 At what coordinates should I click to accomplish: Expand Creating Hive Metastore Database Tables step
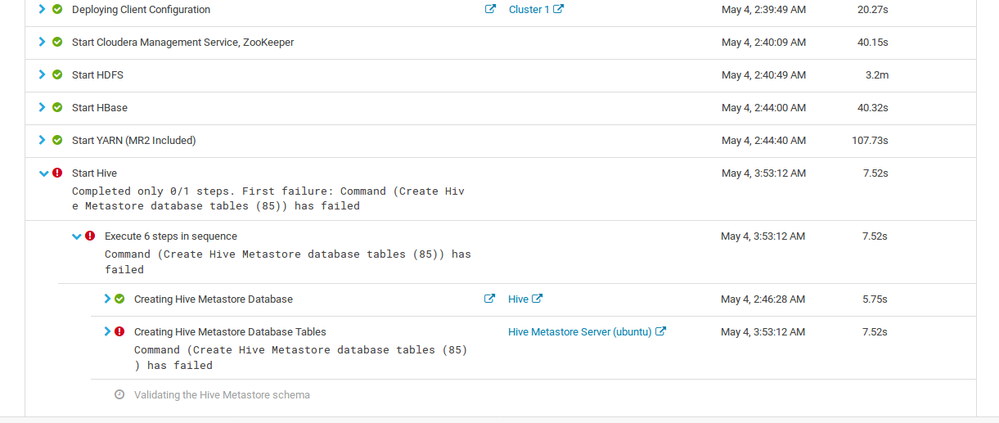click(x=107, y=331)
